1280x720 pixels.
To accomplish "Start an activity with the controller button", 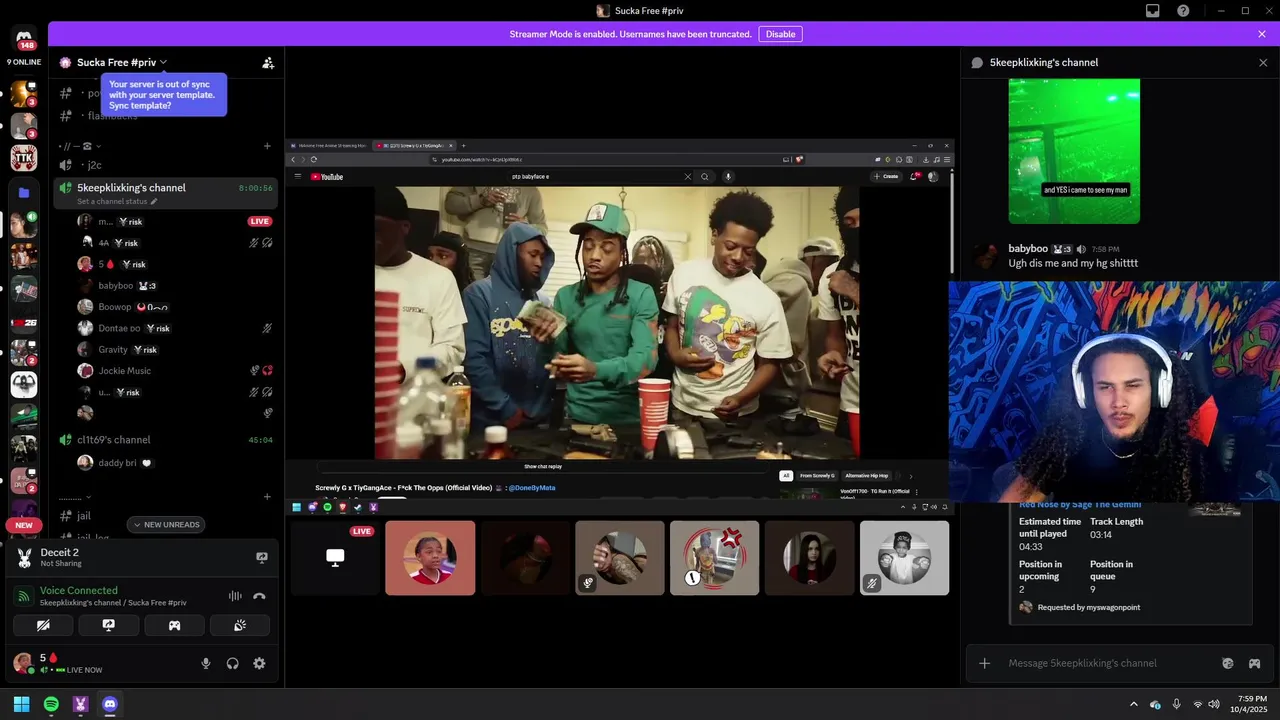I will coord(174,625).
